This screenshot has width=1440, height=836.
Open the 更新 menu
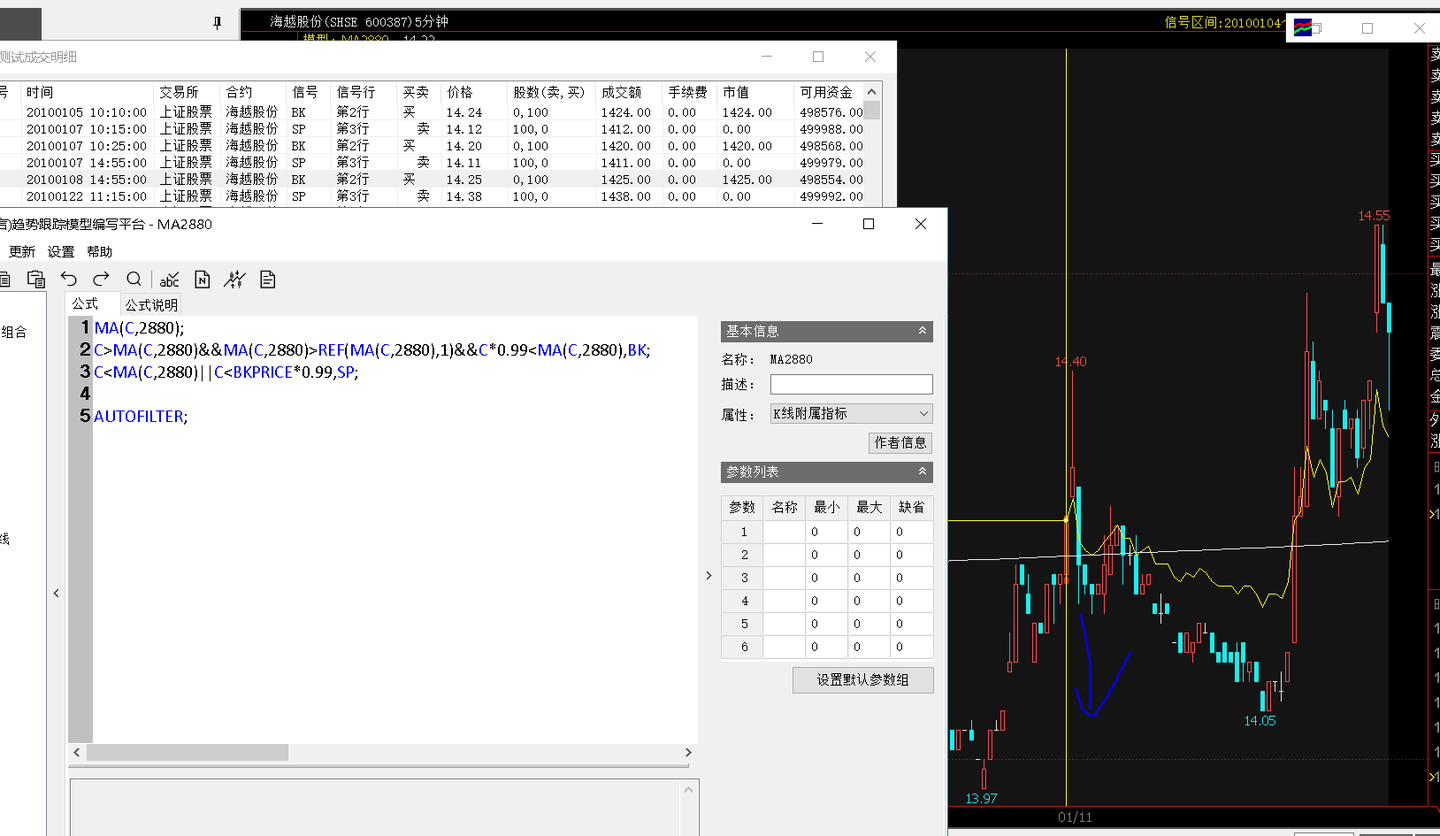[22, 252]
